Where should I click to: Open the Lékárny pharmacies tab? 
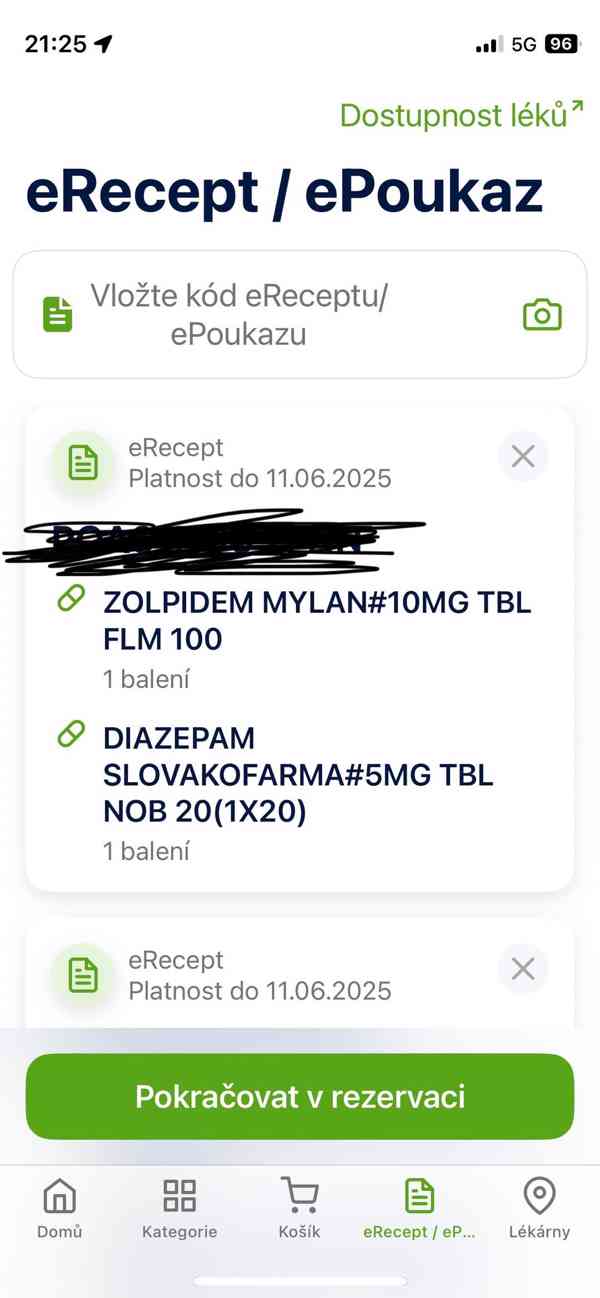(x=540, y=1208)
